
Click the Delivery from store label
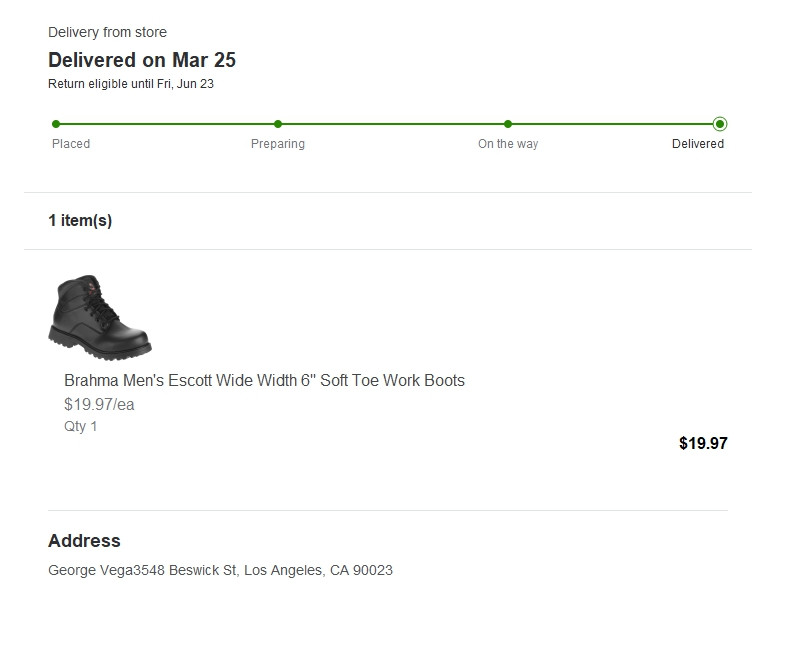107,33
